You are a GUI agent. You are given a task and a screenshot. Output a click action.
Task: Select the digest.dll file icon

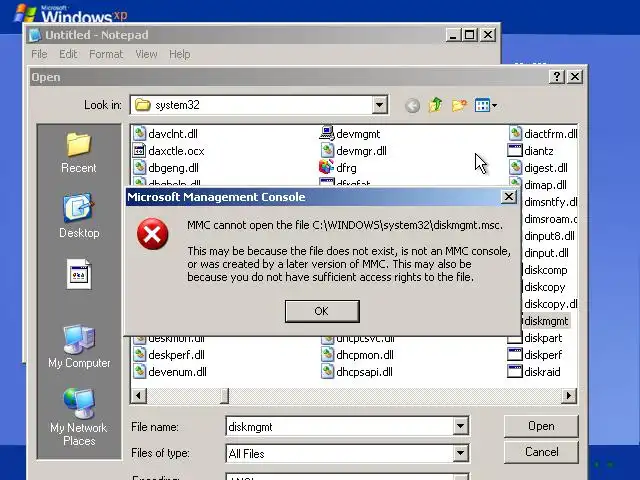pos(515,168)
